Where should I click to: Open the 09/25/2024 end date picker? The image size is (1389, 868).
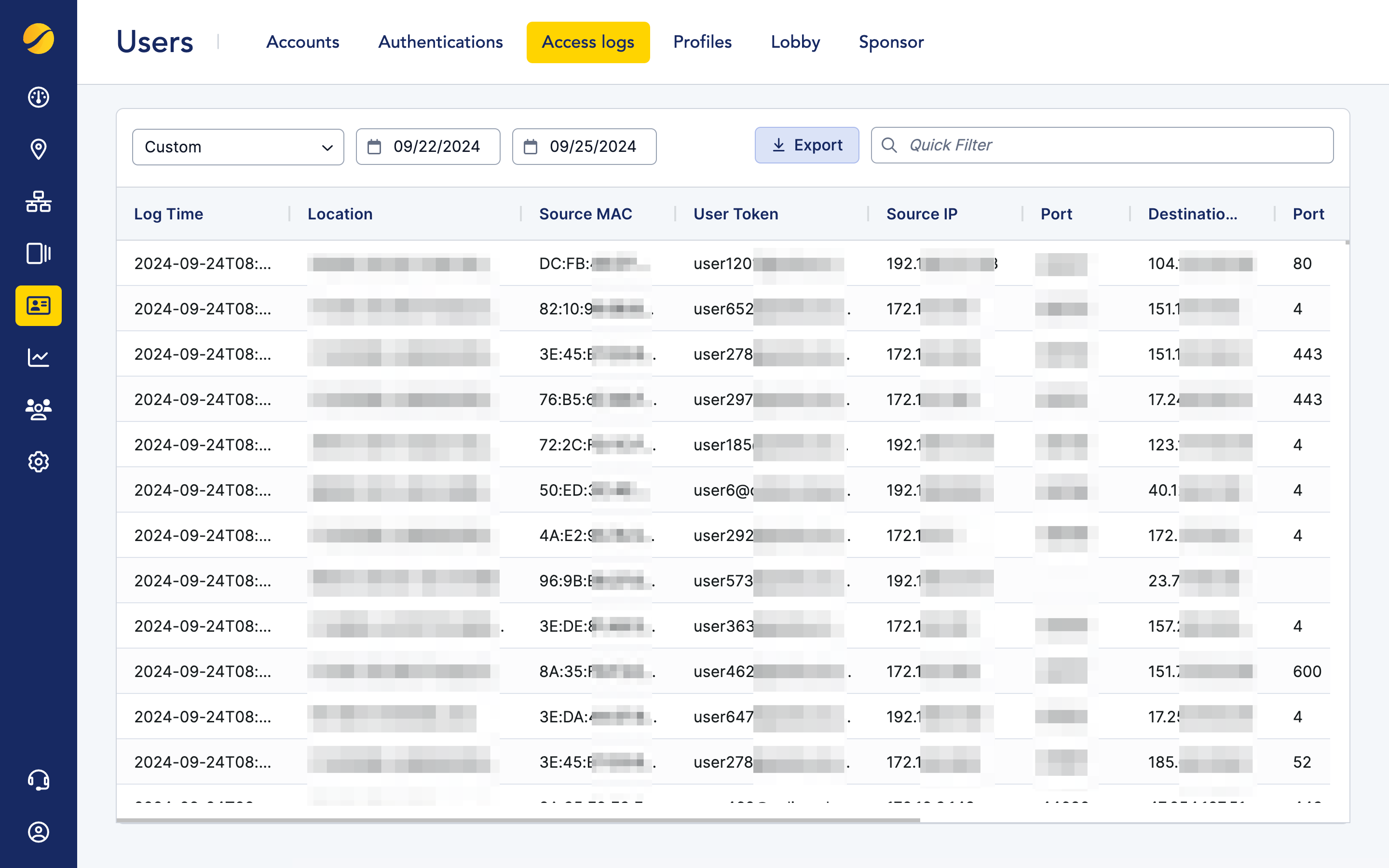pos(584,147)
